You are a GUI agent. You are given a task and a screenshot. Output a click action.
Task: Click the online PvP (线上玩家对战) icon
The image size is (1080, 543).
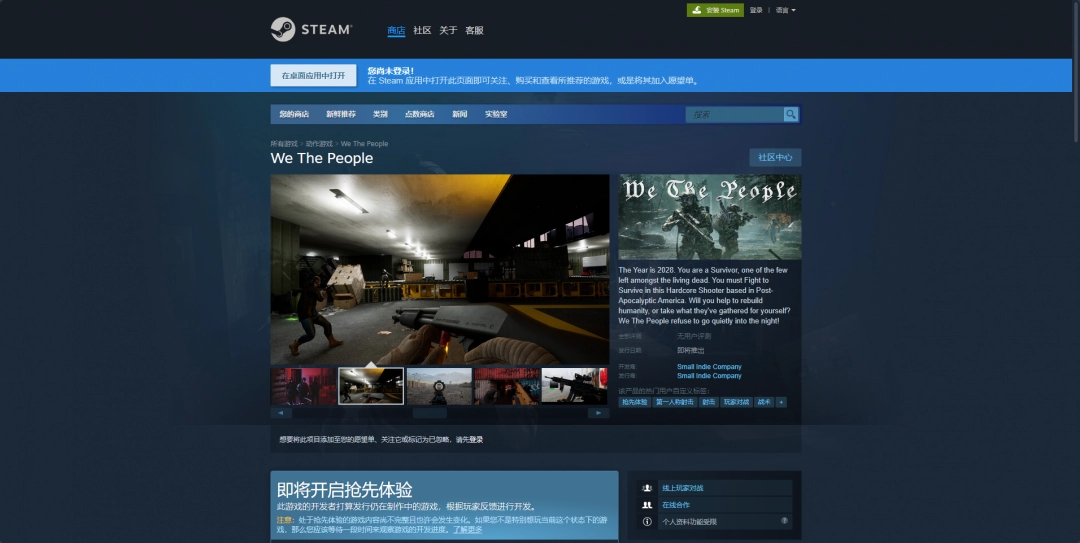[x=647, y=488]
